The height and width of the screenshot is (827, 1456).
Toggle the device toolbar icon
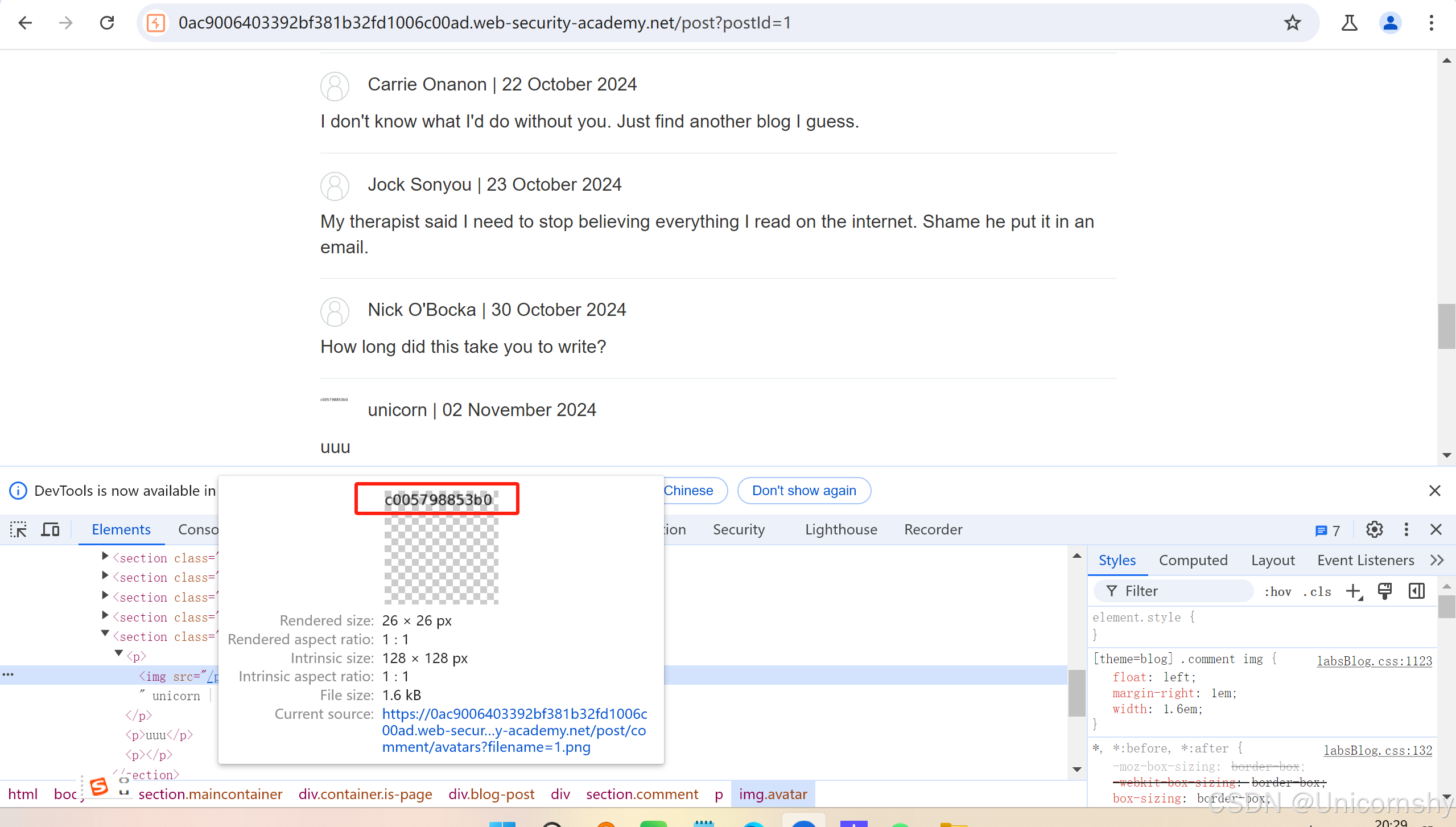tap(50, 530)
